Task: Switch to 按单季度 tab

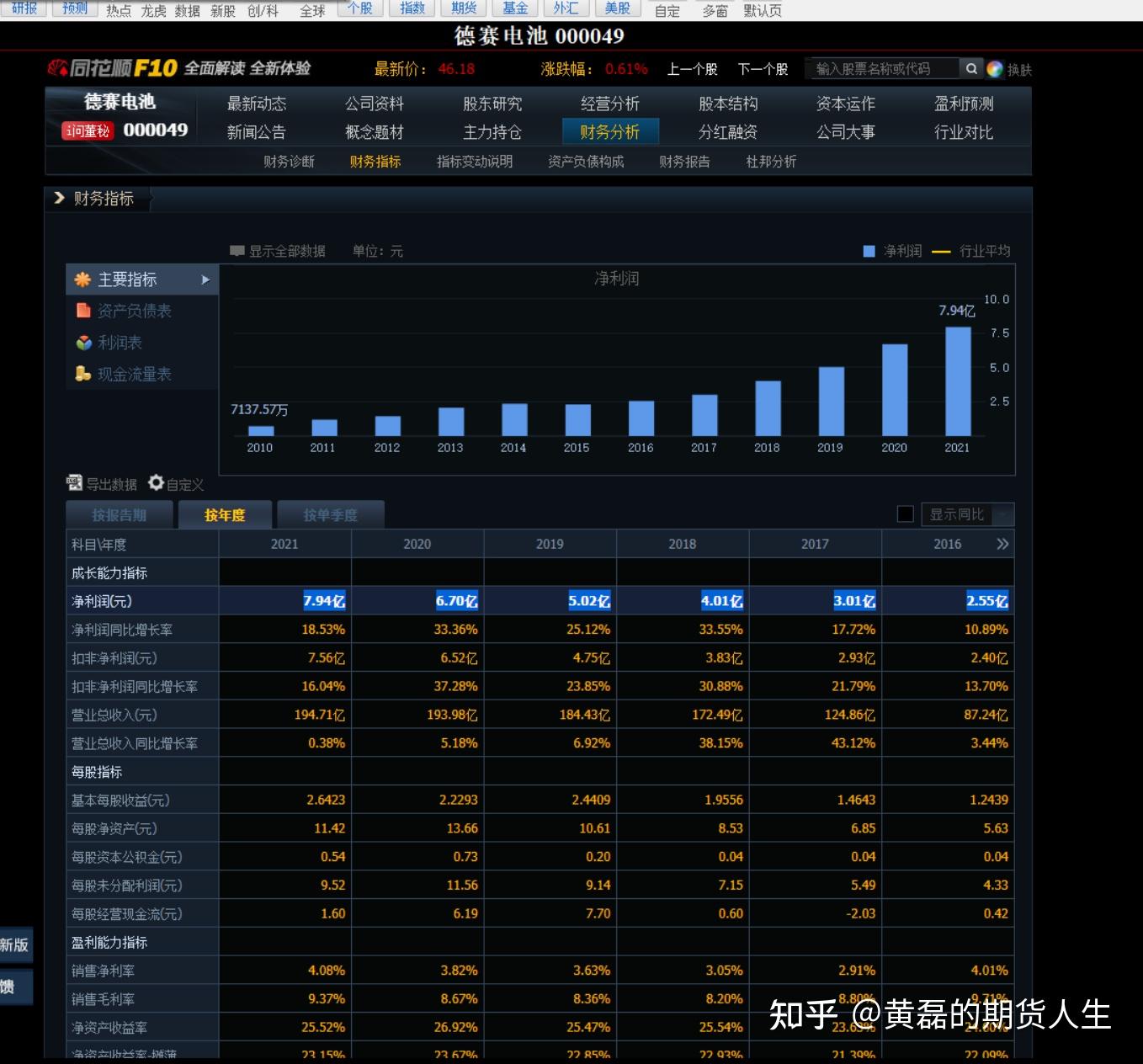Action: coord(330,514)
